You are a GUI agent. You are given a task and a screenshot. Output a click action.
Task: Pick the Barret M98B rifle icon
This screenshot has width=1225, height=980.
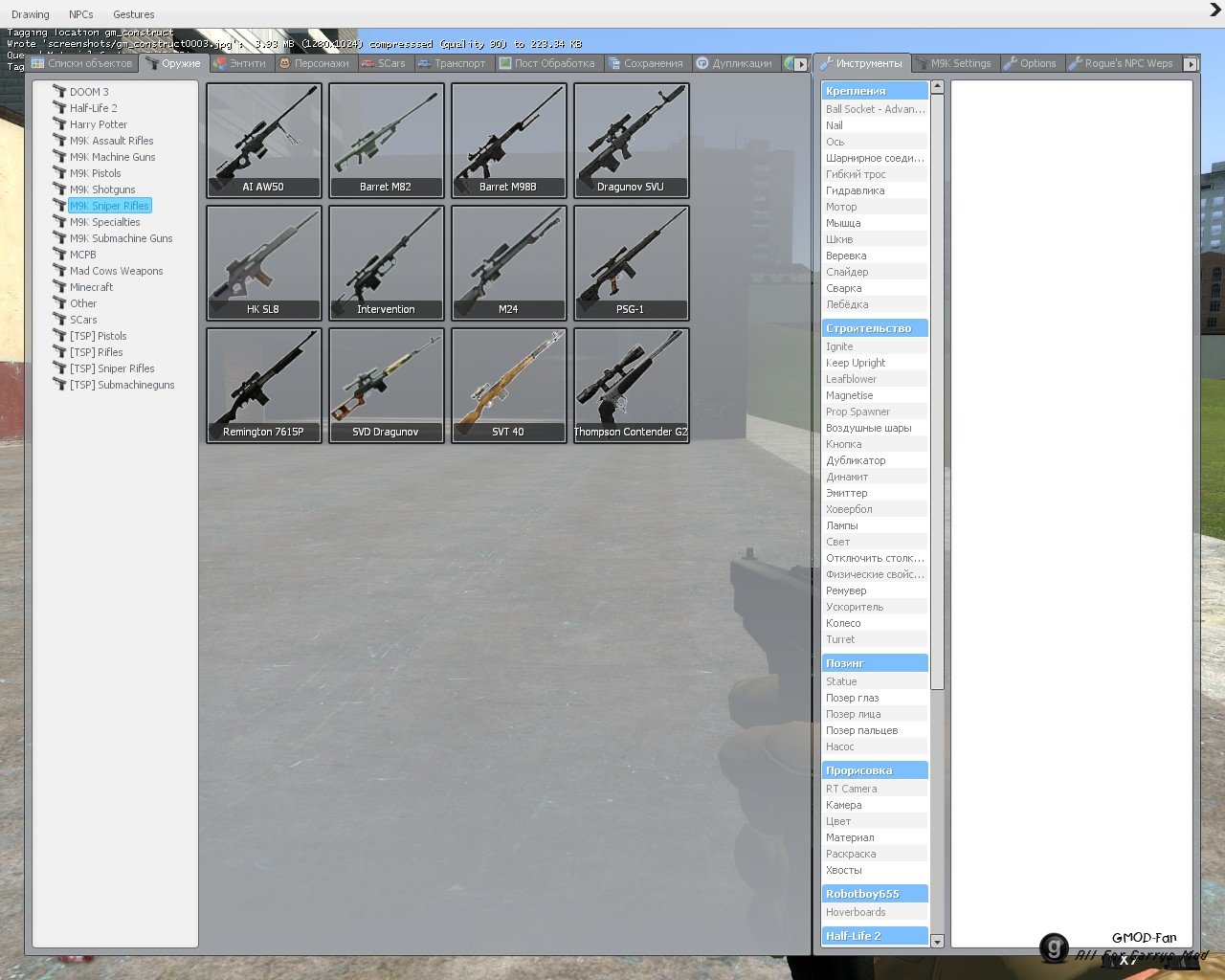coord(509,141)
